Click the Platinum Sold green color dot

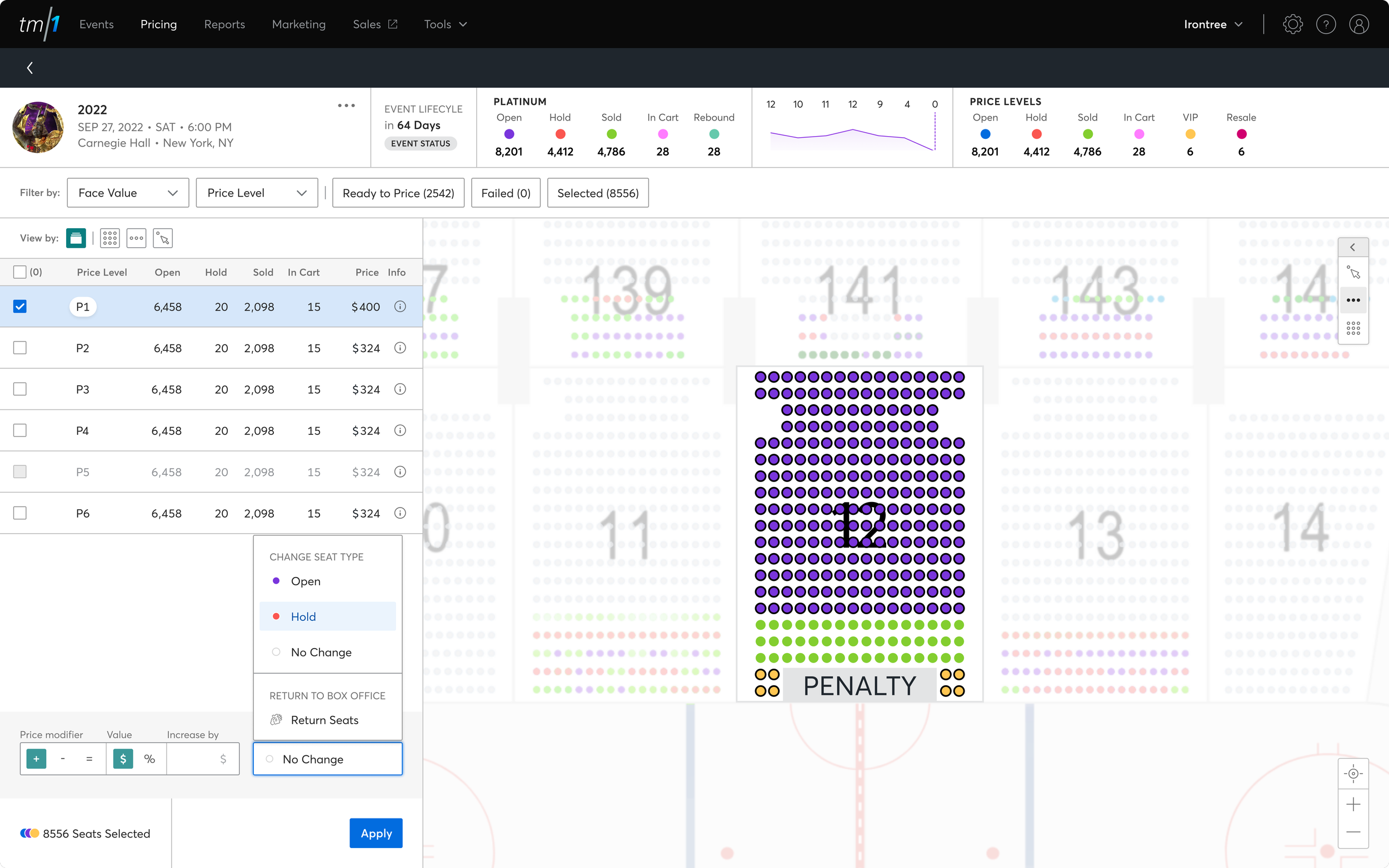coord(611,134)
